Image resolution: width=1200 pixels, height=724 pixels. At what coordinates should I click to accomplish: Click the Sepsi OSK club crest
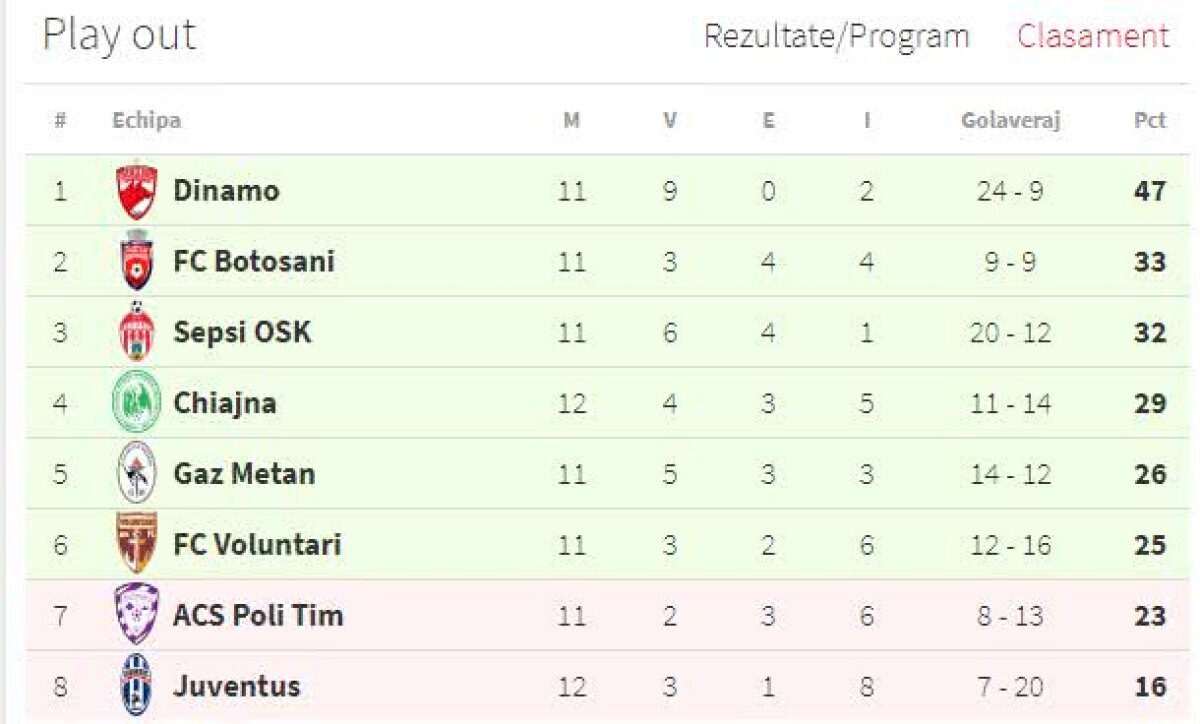coord(136,332)
